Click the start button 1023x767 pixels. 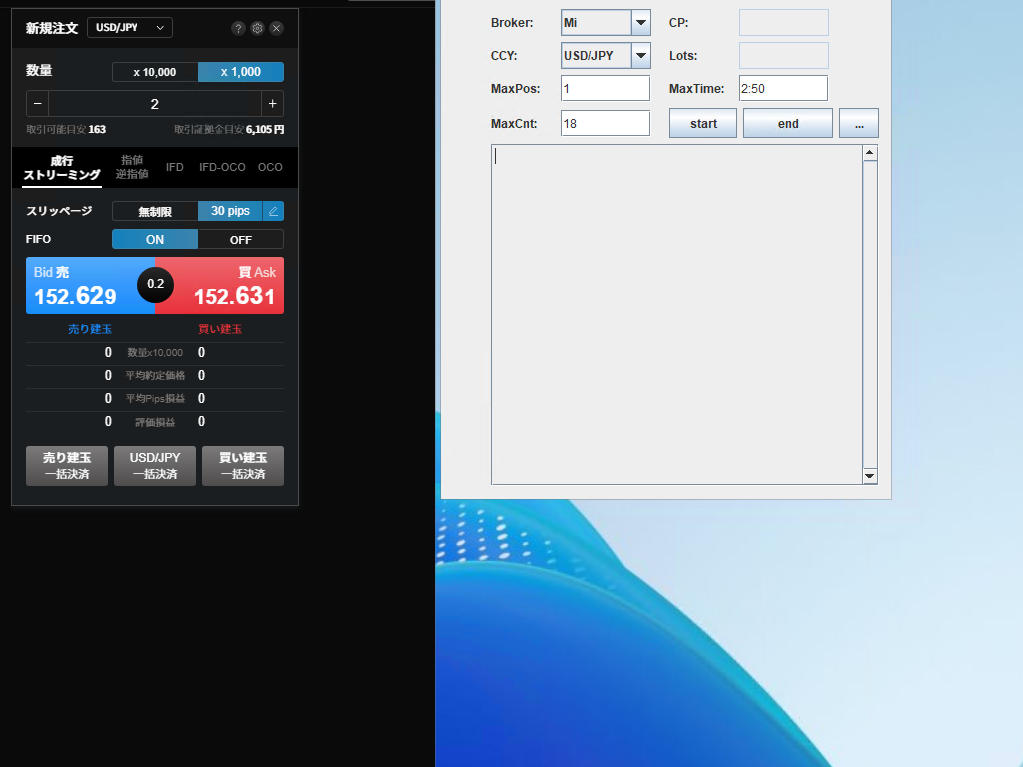coord(703,123)
